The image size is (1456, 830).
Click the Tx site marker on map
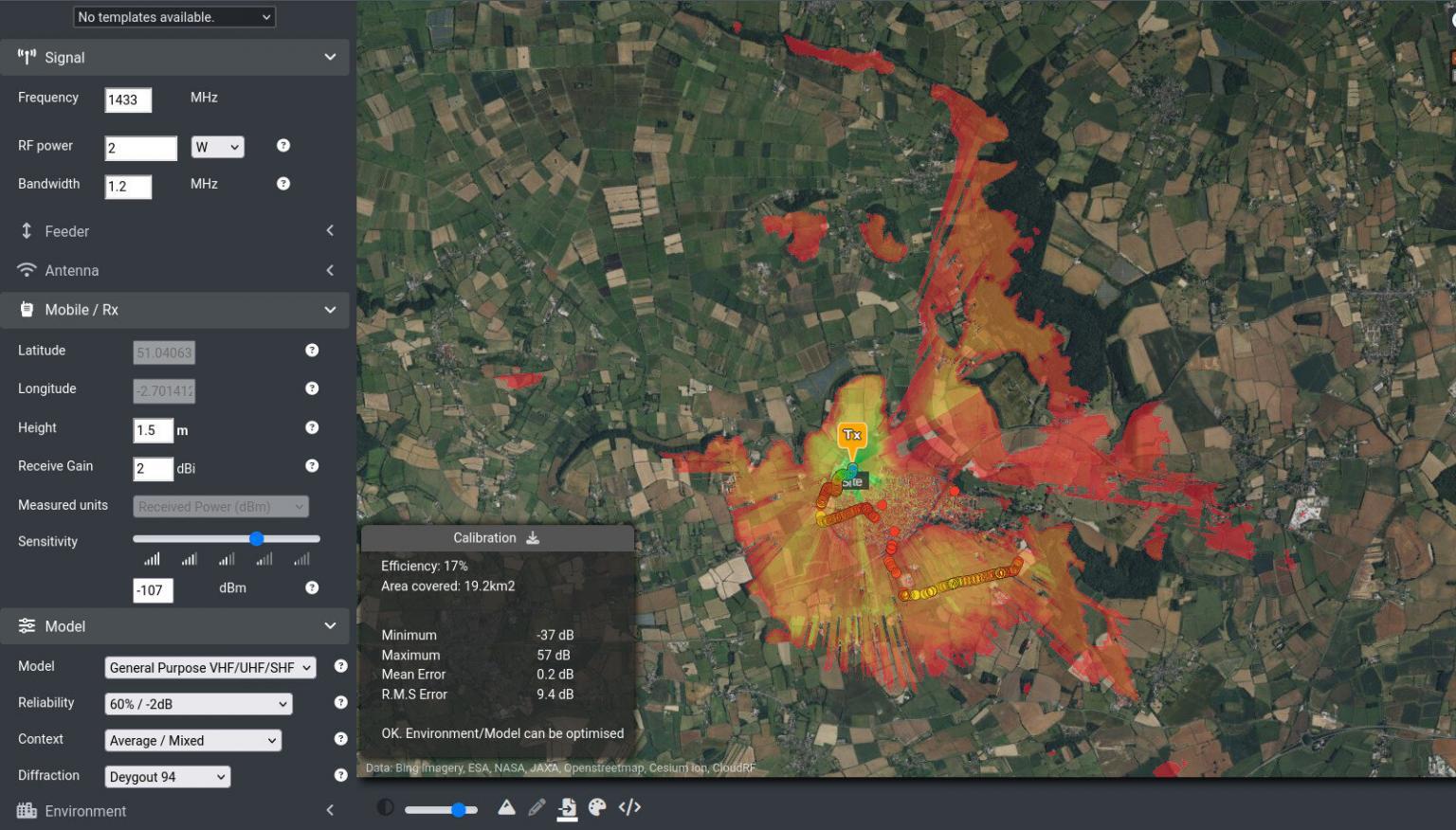pyautogui.click(x=851, y=437)
